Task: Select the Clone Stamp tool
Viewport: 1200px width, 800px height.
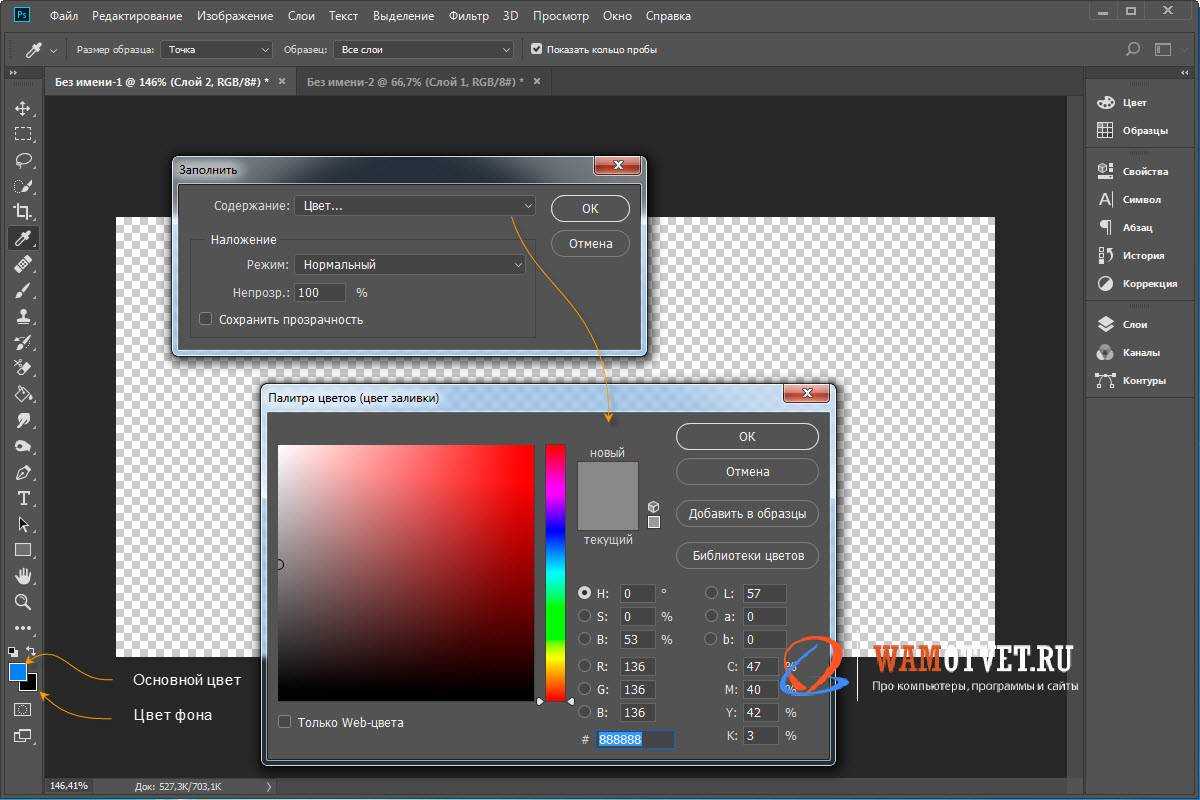Action: click(22, 316)
